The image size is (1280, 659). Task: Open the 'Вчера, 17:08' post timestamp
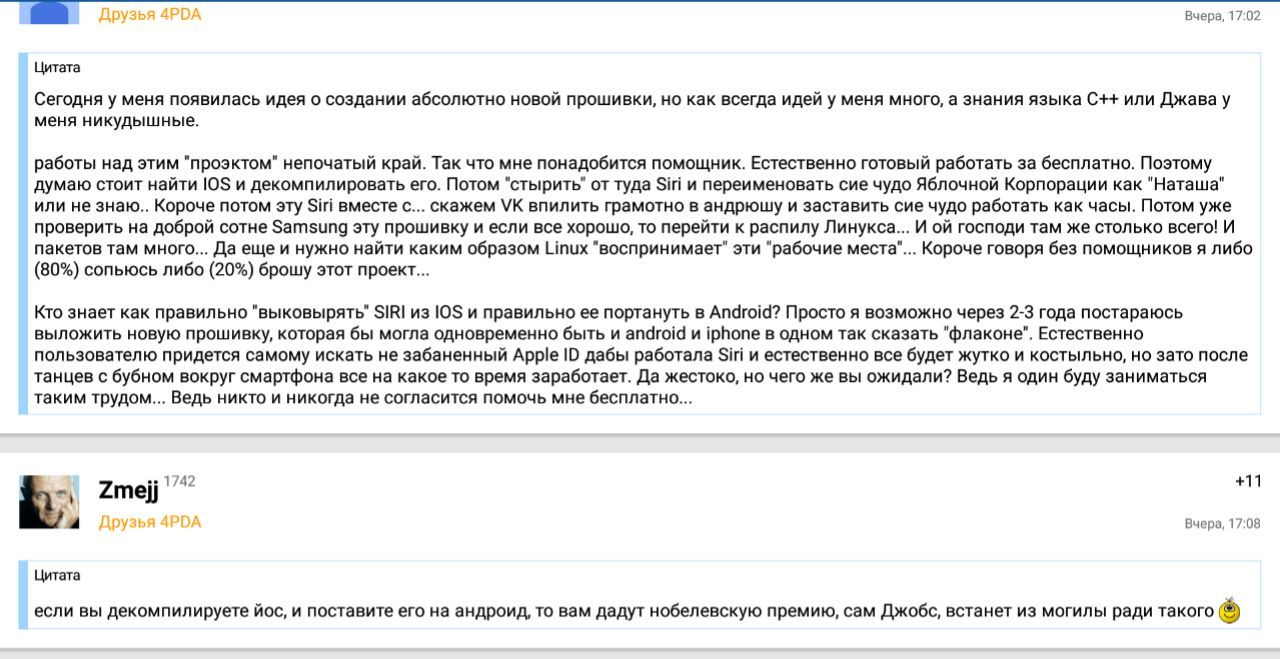1222,523
